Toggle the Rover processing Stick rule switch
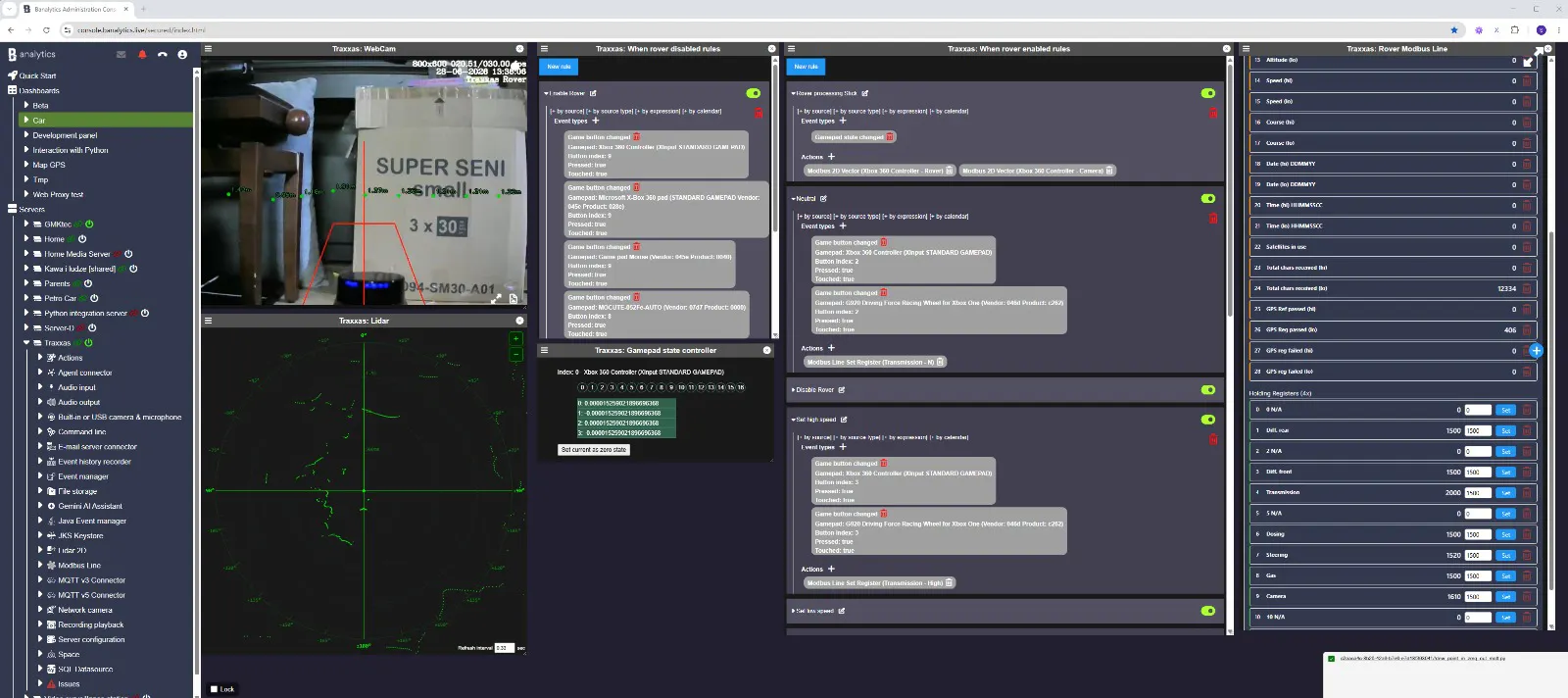 1208,93
